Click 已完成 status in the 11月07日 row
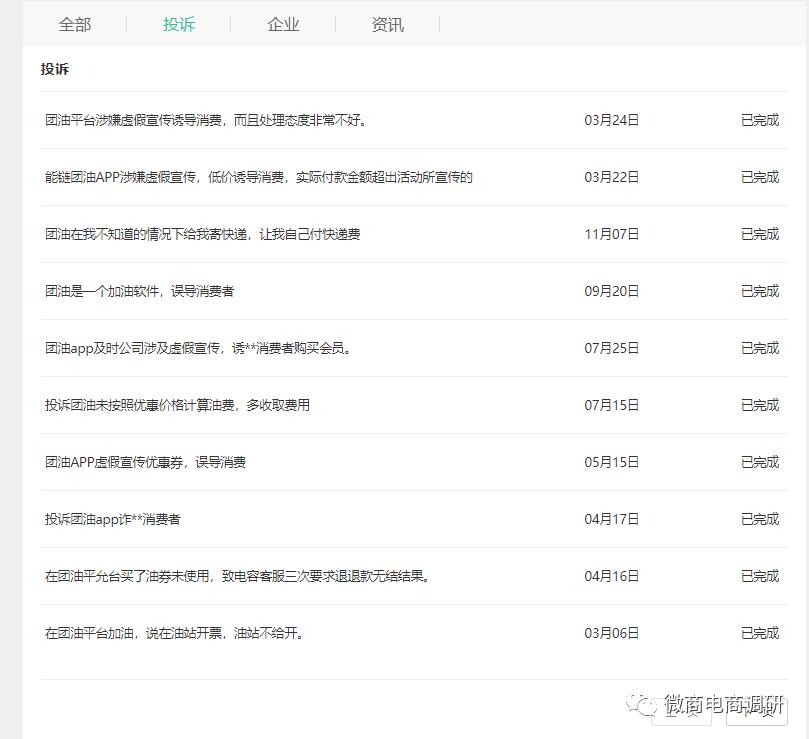809x739 pixels. [760, 234]
